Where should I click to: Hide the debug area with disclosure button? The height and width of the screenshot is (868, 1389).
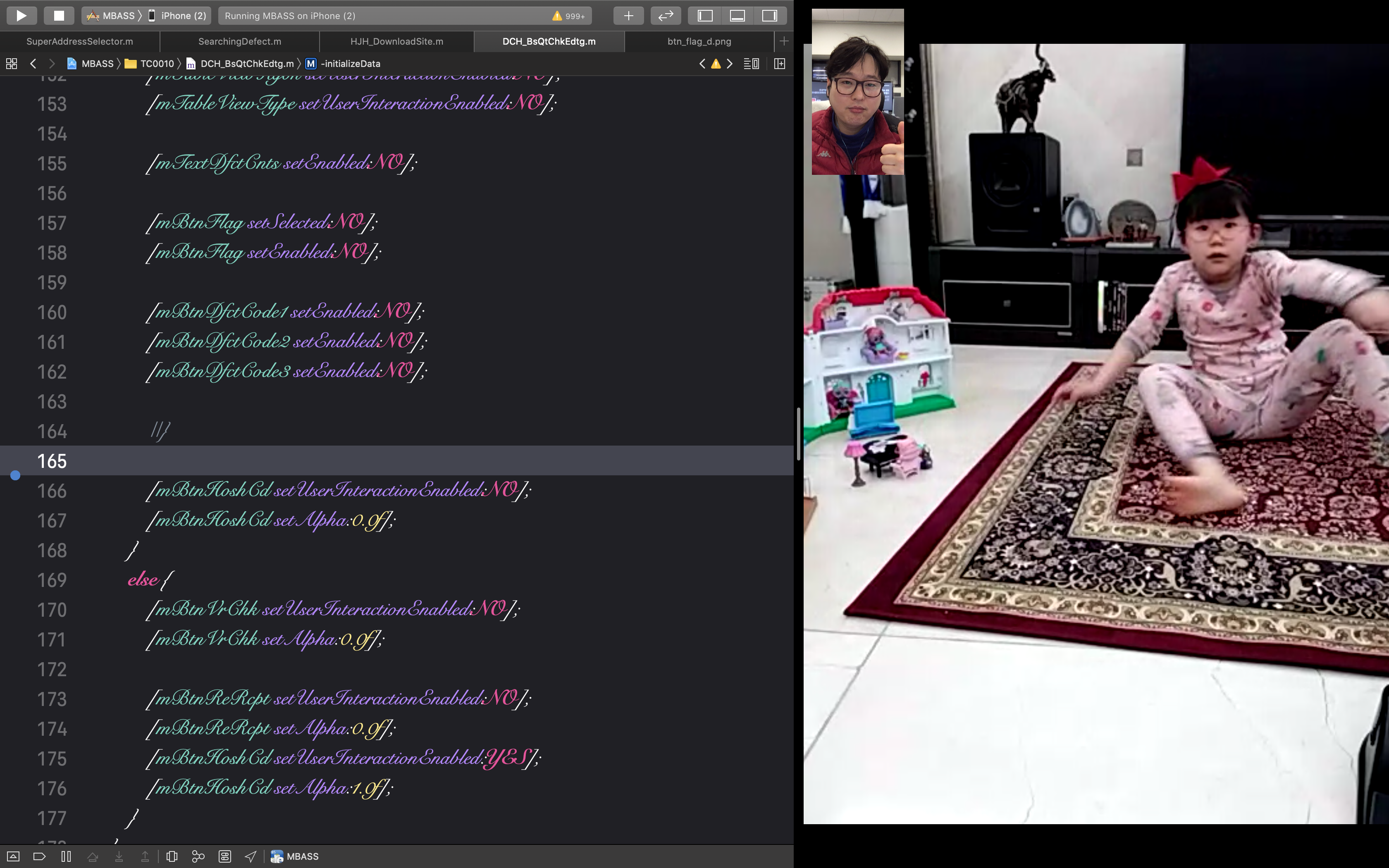pos(13,856)
